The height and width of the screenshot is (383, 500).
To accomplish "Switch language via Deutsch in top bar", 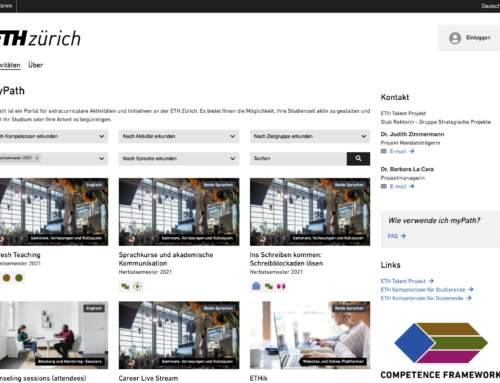I will (490, 6).
